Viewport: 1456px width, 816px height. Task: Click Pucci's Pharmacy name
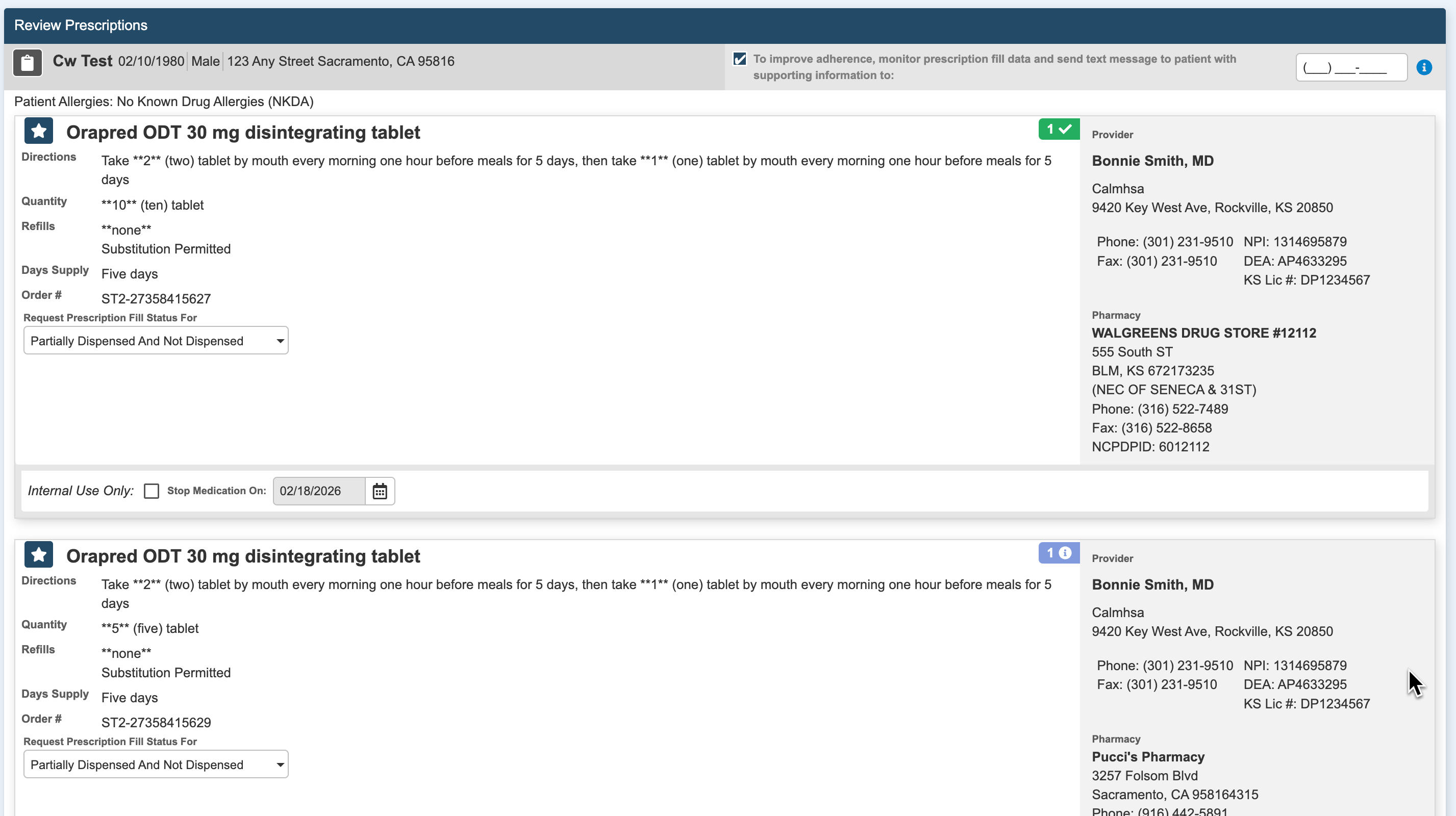pos(1148,757)
